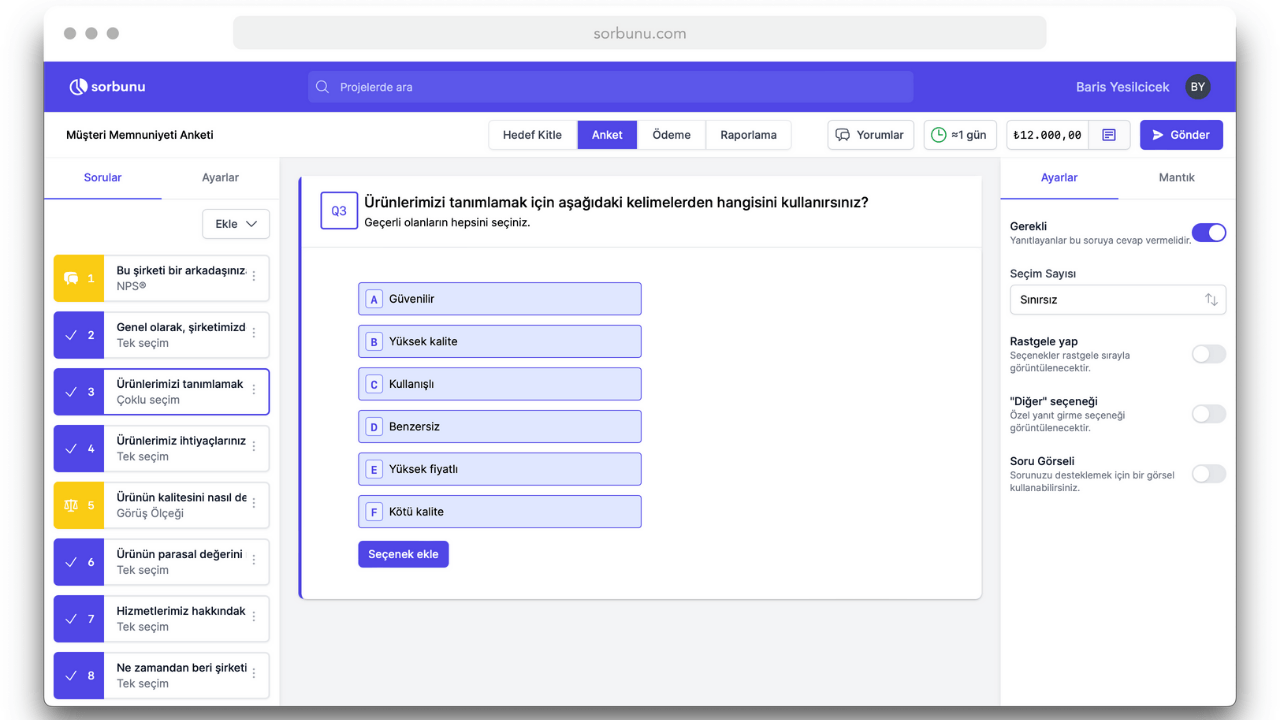The height and width of the screenshot is (720, 1280).
Task: Open the Ekle dropdown
Action: click(236, 224)
